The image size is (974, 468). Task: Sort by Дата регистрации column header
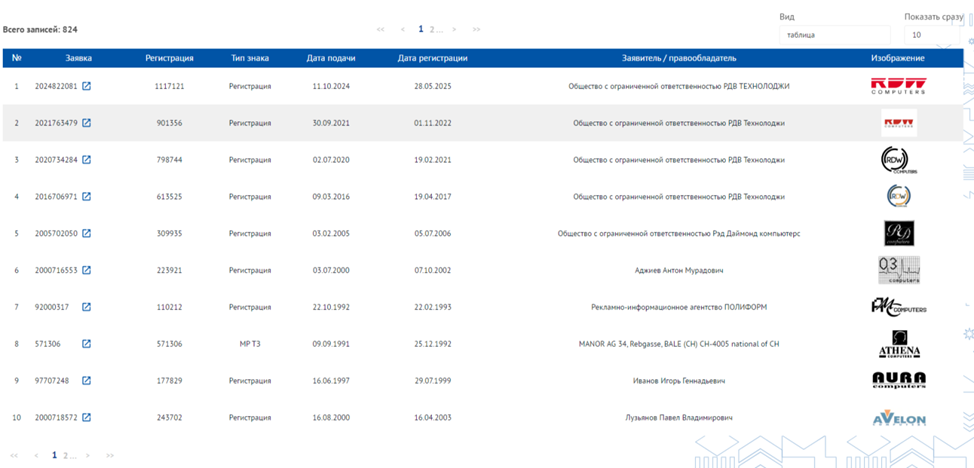pos(433,58)
